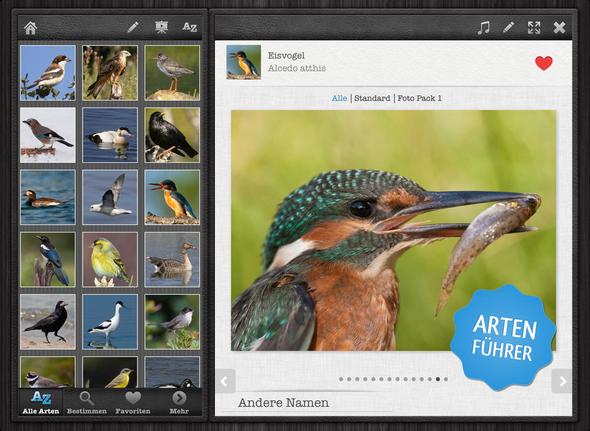Viewport: 590px width, 431px height.
Task: Click the pencil icon in Eisvogel detail toolbar
Action: (509, 27)
